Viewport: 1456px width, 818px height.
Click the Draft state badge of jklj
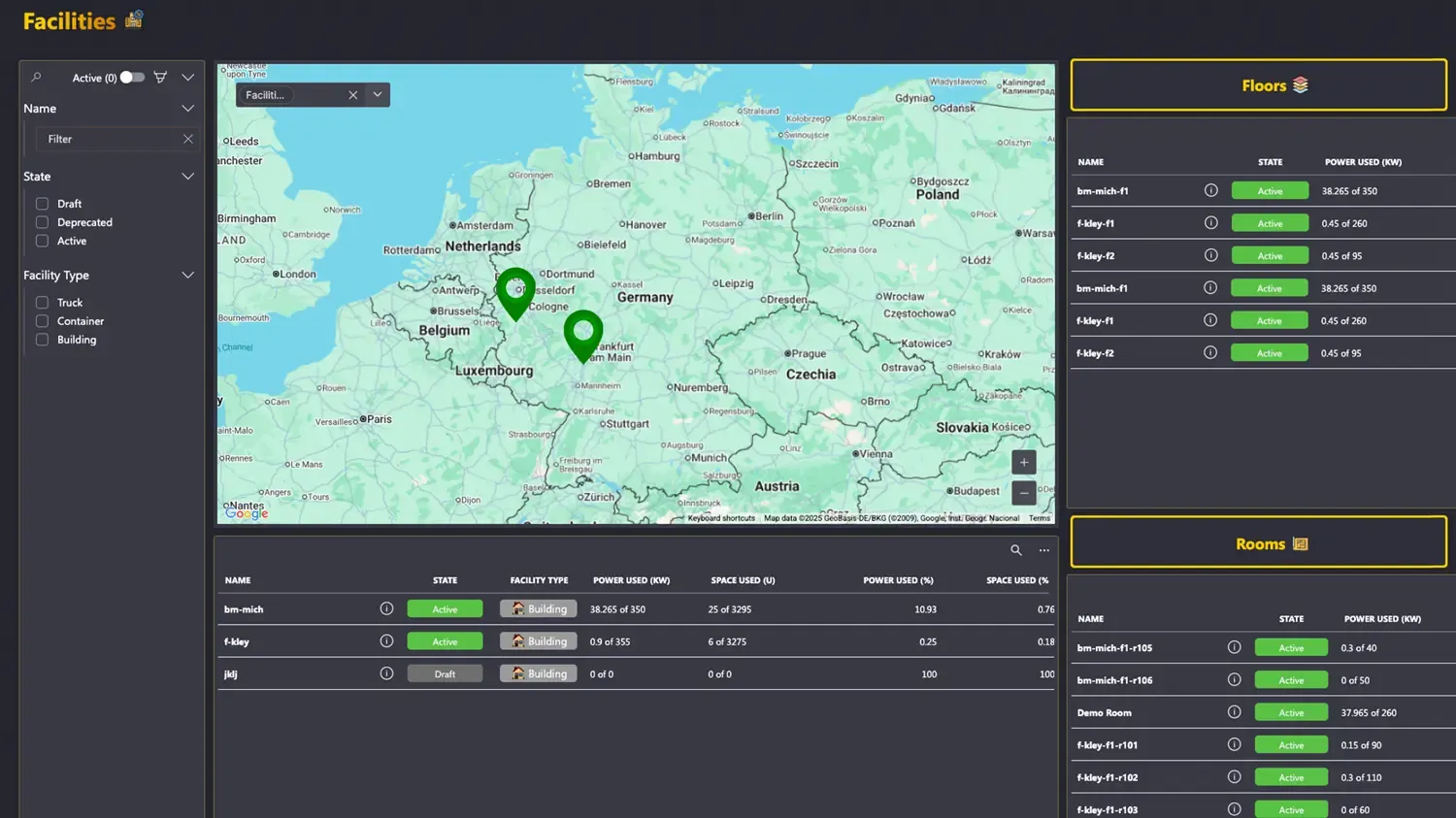coord(445,673)
